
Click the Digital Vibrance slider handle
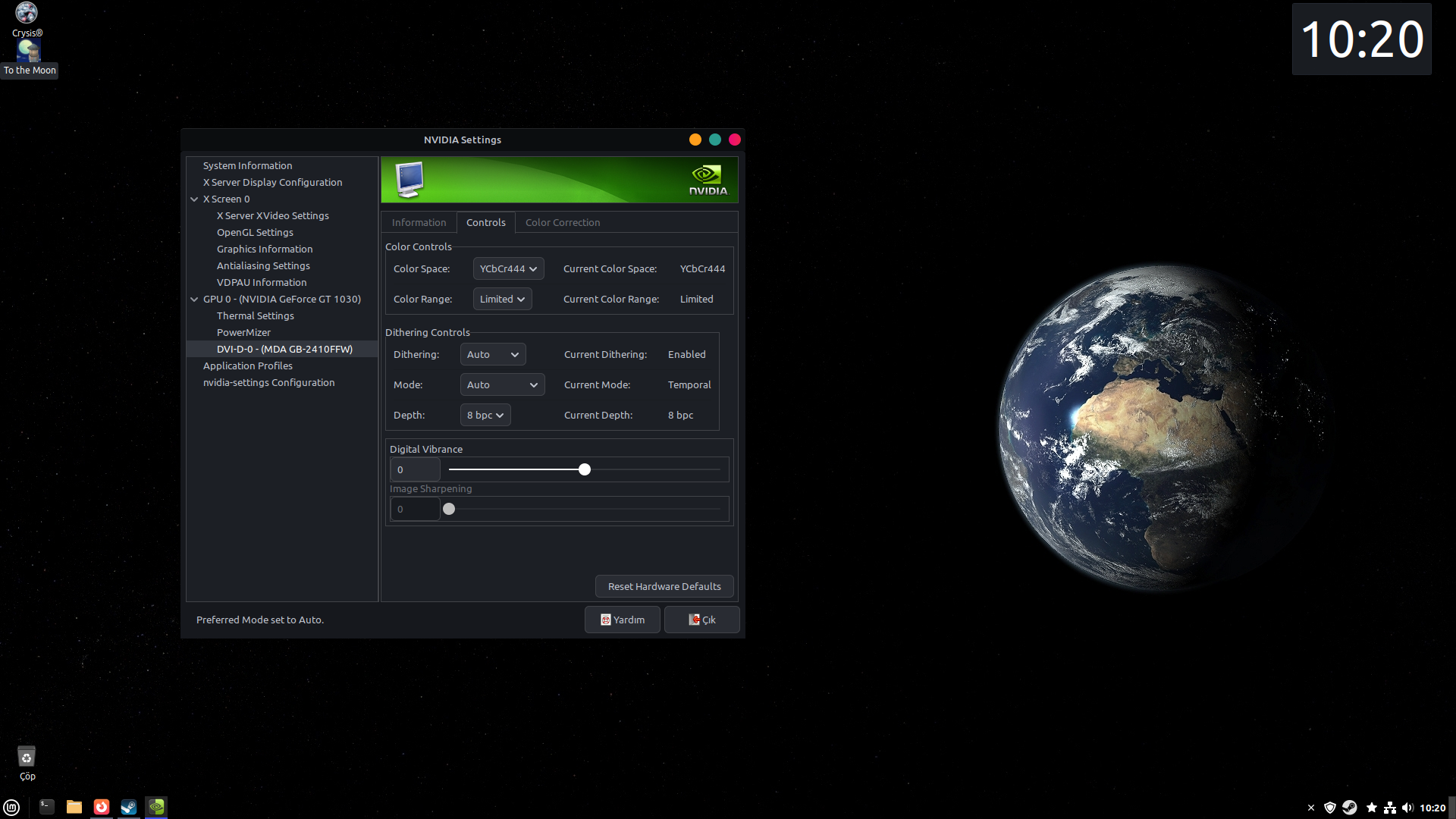[584, 470]
